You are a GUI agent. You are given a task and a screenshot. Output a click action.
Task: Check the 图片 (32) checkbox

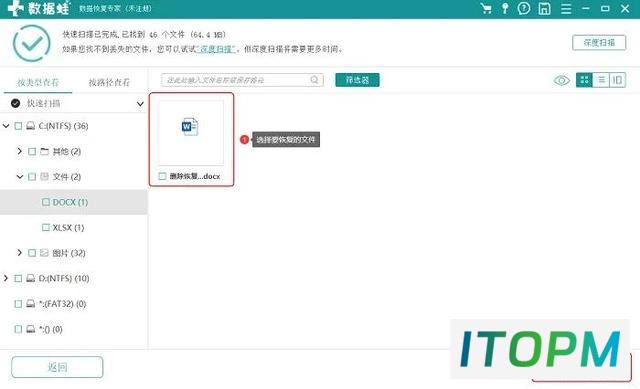tap(32, 253)
